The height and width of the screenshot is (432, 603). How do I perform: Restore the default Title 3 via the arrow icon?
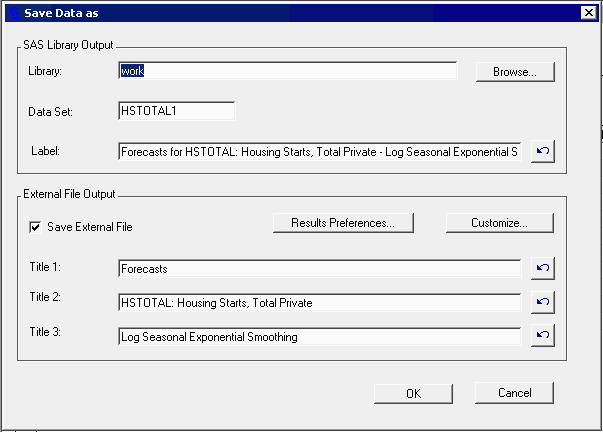pos(541,337)
